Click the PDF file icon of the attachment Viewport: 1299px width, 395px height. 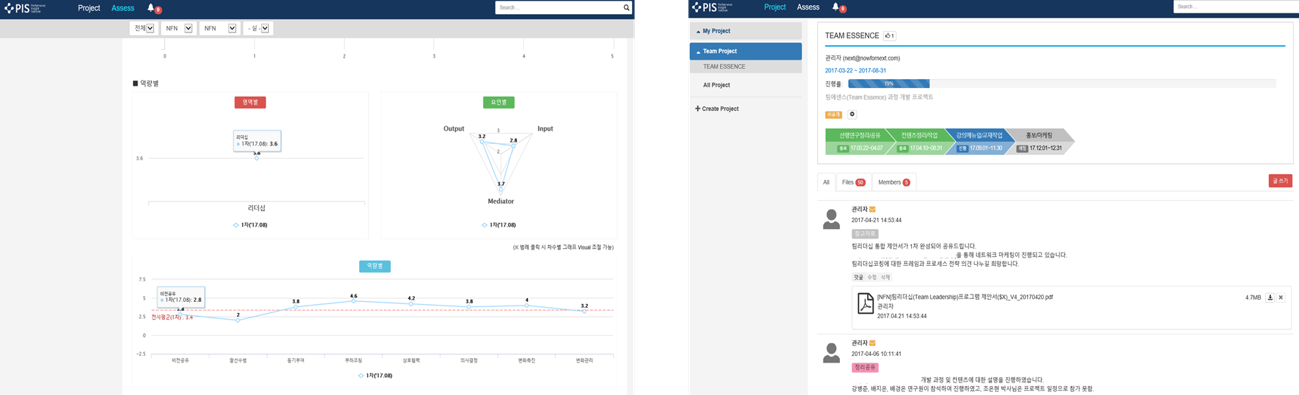coord(865,303)
